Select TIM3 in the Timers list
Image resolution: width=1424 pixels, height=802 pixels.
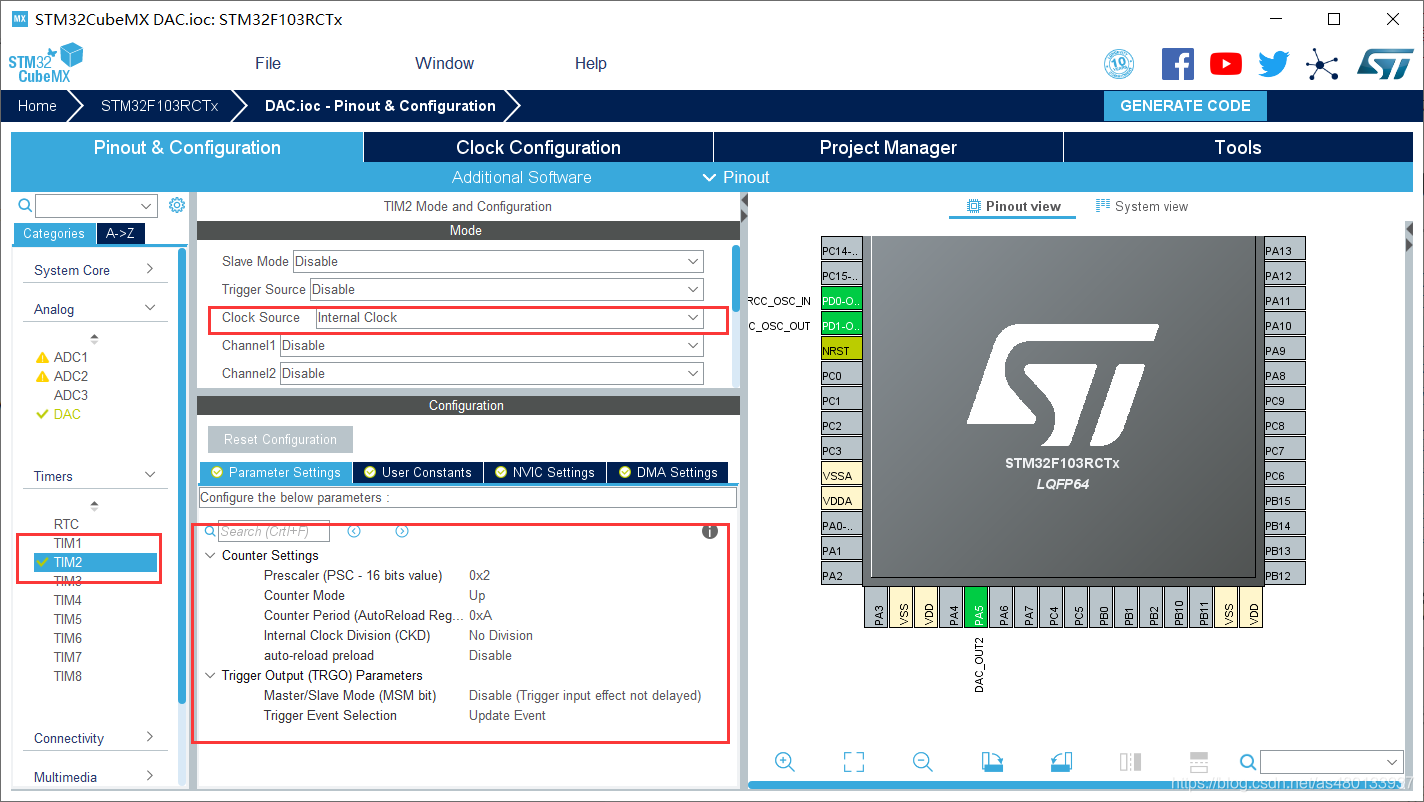68,581
